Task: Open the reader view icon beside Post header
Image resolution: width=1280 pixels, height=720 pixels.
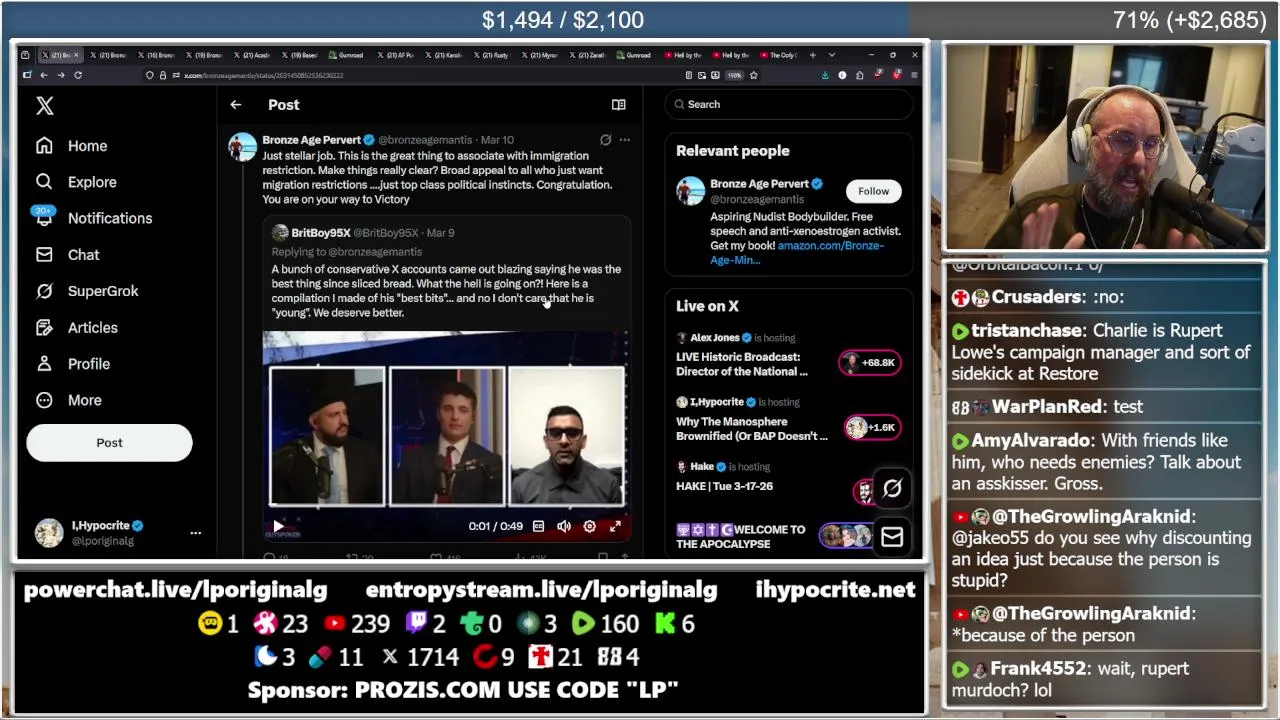Action: [x=619, y=105]
